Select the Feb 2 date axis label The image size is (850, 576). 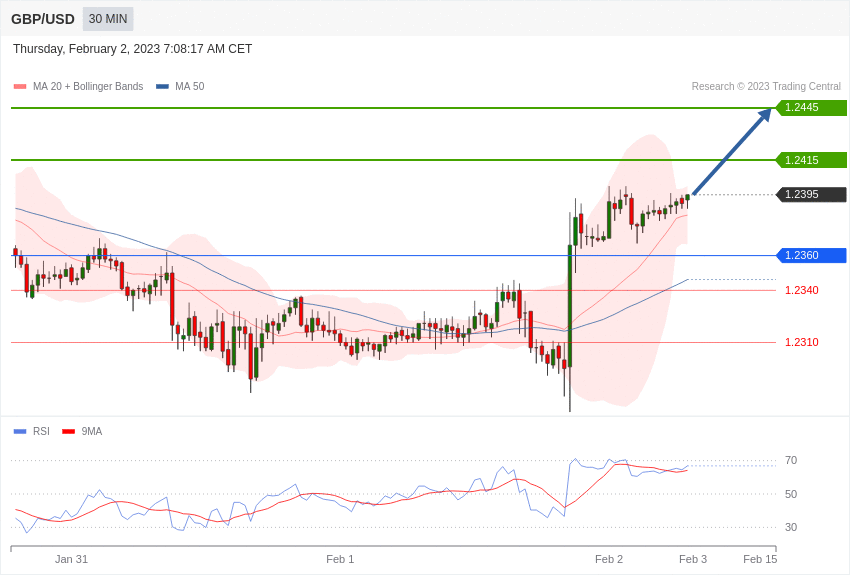[609, 559]
